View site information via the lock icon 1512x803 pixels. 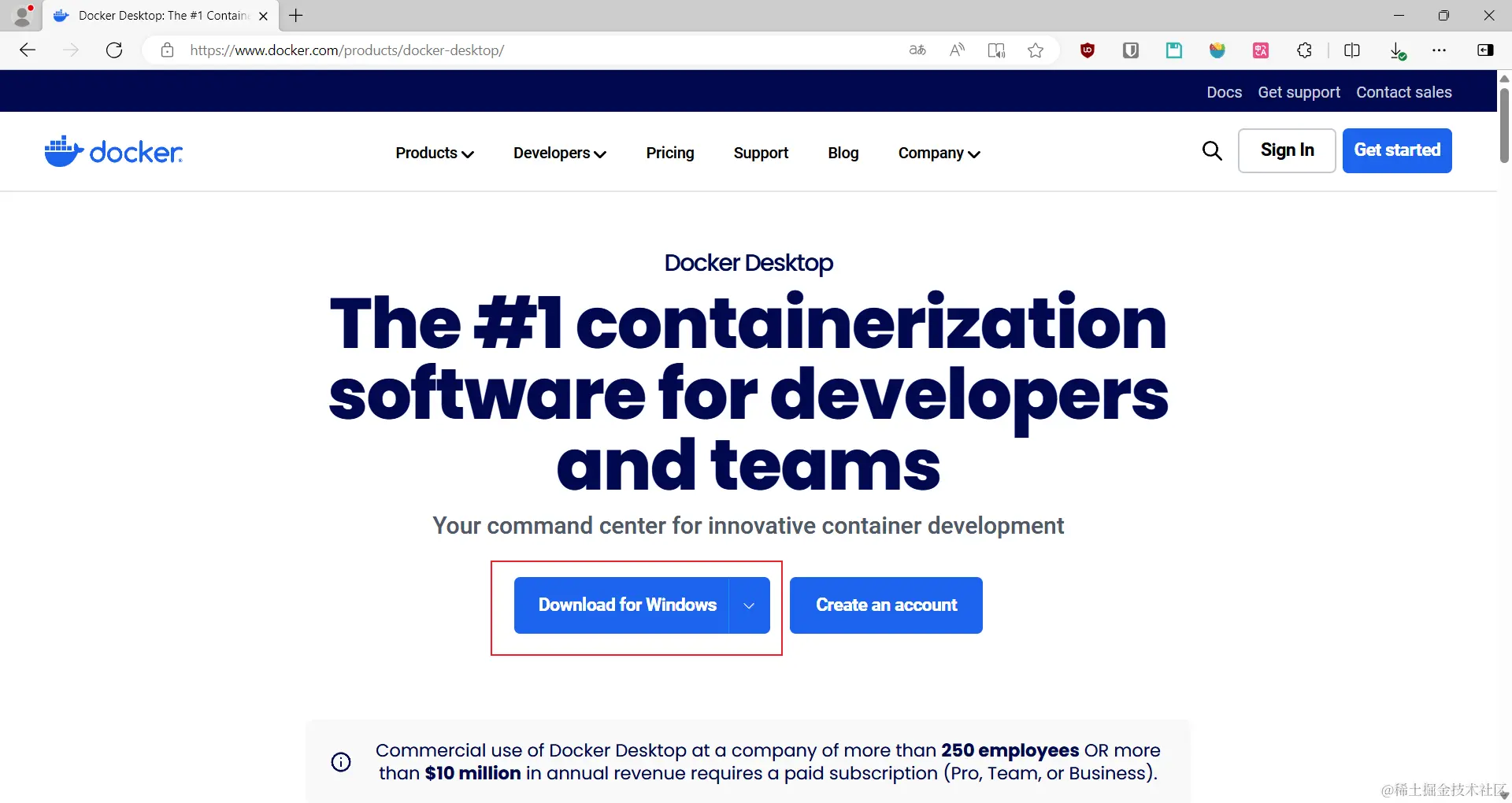[x=167, y=50]
